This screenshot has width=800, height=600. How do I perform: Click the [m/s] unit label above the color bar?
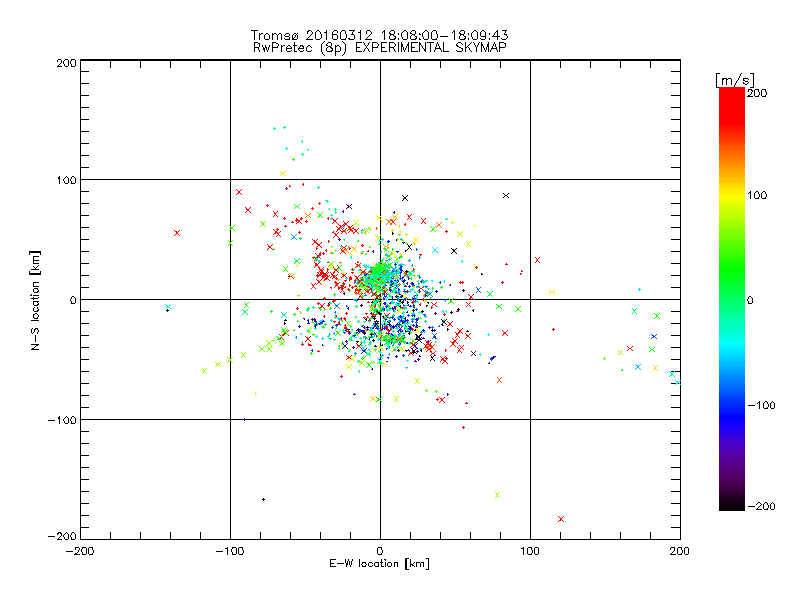click(x=735, y=80)
